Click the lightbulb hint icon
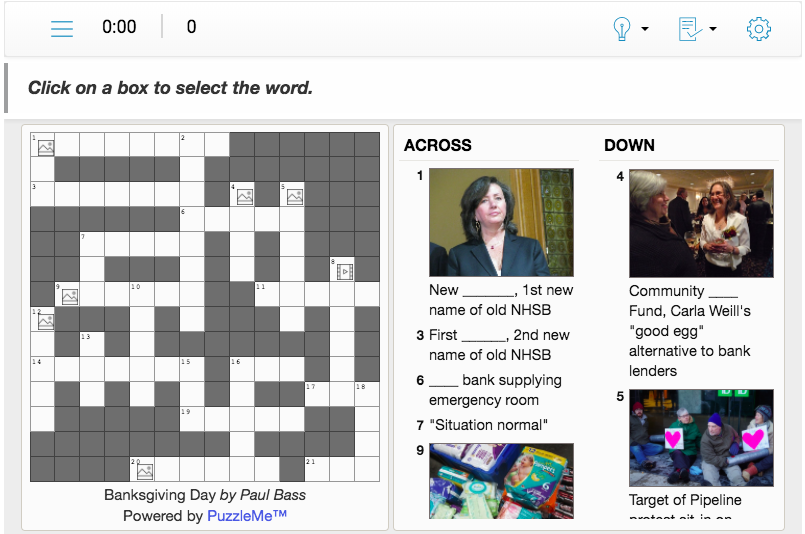This screenshot has width=805, height=534. click(x=622, y=29)
